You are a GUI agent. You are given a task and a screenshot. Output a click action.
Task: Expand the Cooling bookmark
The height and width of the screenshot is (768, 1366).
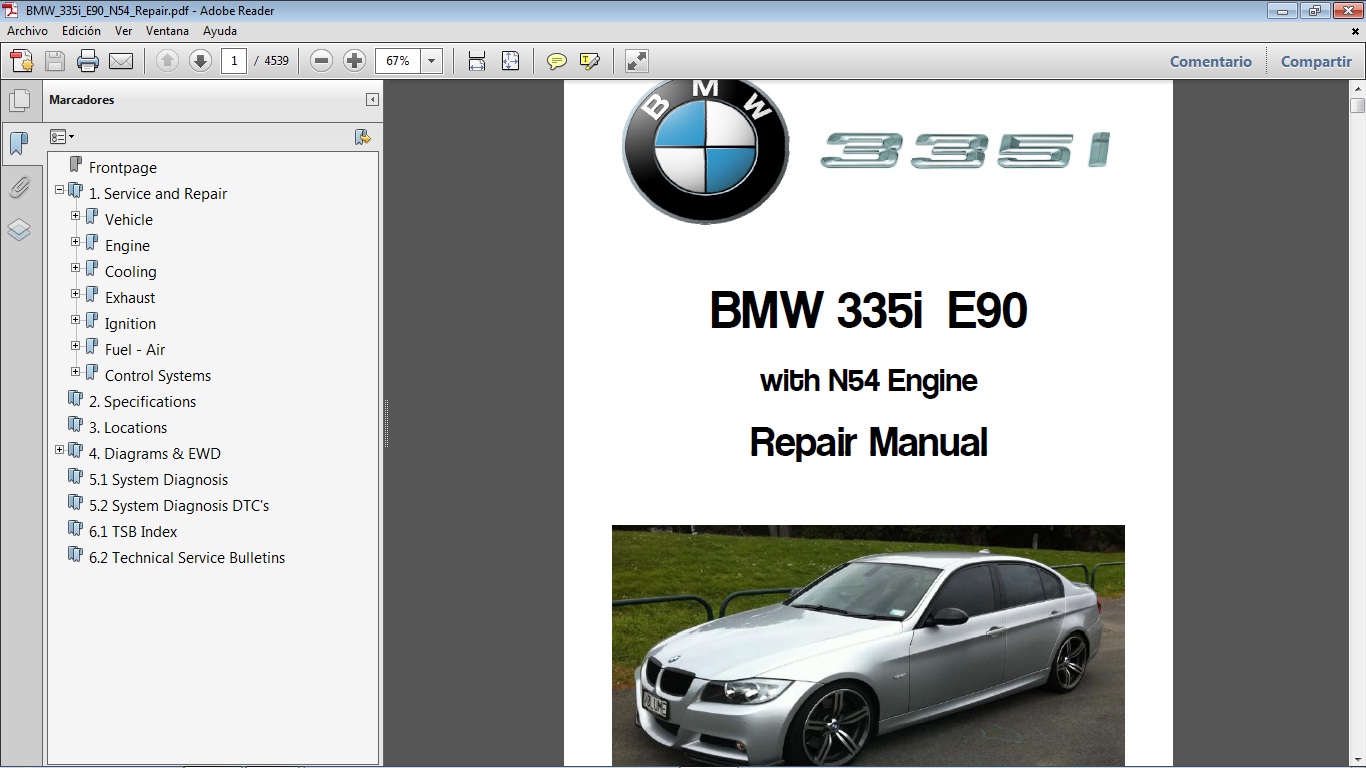(x=76, y=267)
